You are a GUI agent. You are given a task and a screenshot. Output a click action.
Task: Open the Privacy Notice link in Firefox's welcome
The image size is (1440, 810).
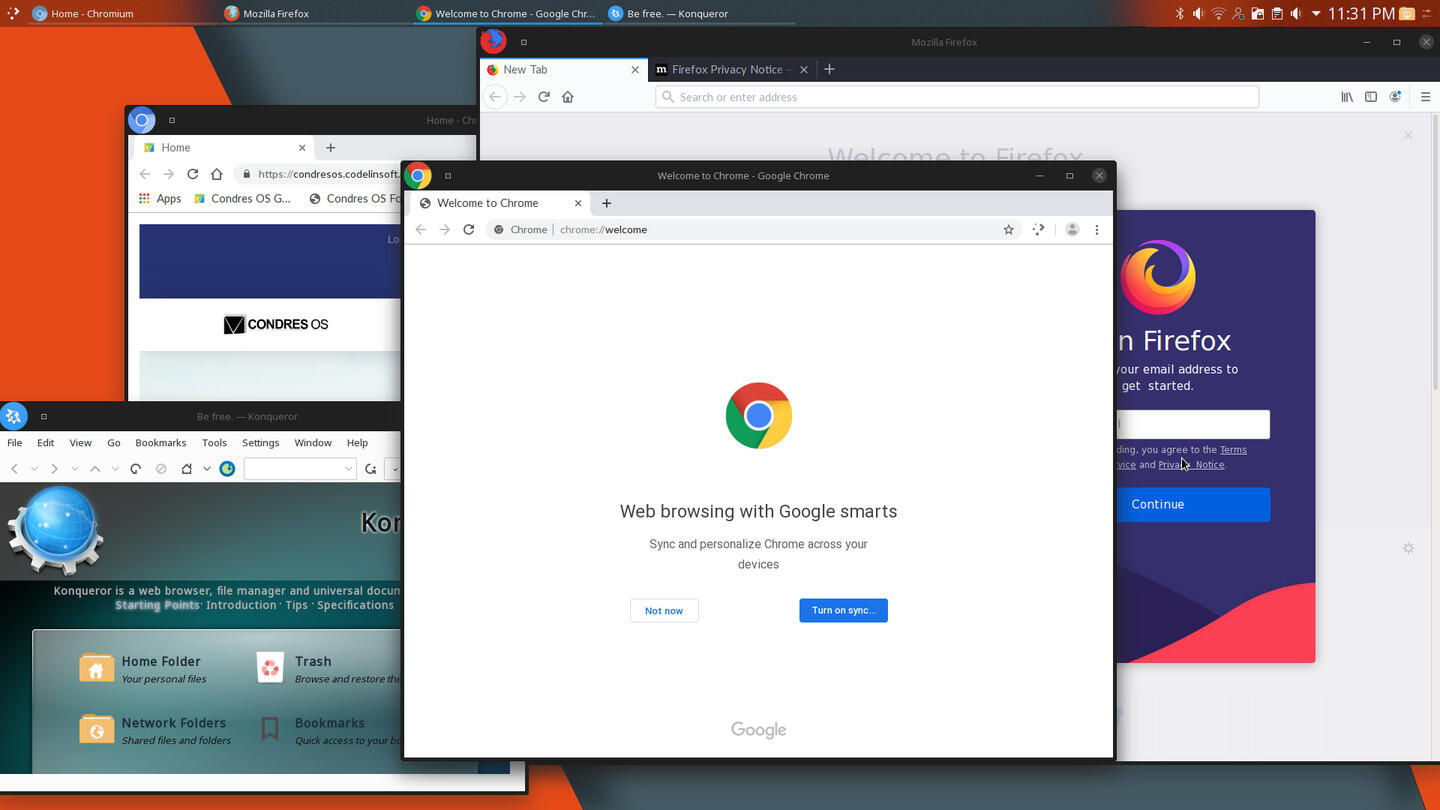coord(1191,464)
